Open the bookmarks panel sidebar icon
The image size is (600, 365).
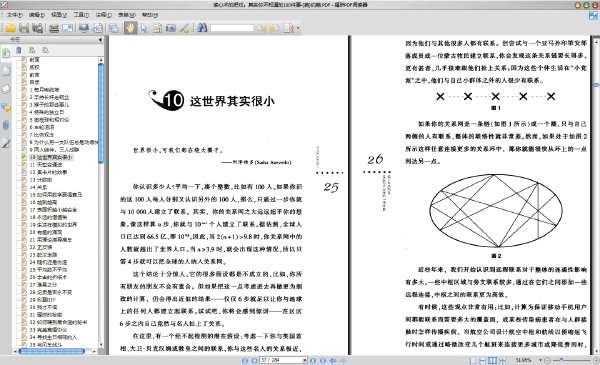coord(6,52)
